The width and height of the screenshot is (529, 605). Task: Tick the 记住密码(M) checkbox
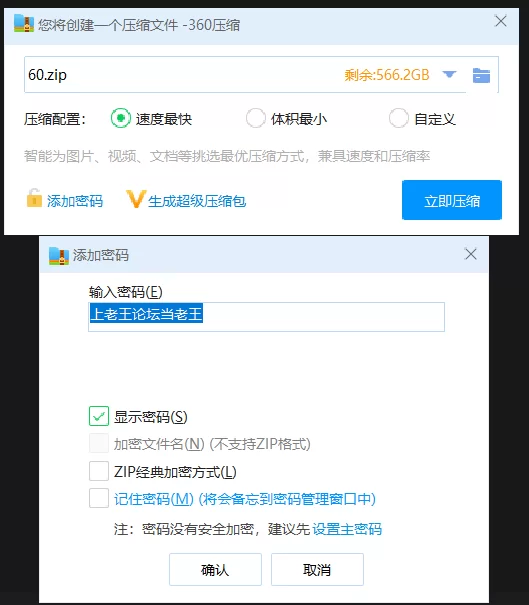99,499
